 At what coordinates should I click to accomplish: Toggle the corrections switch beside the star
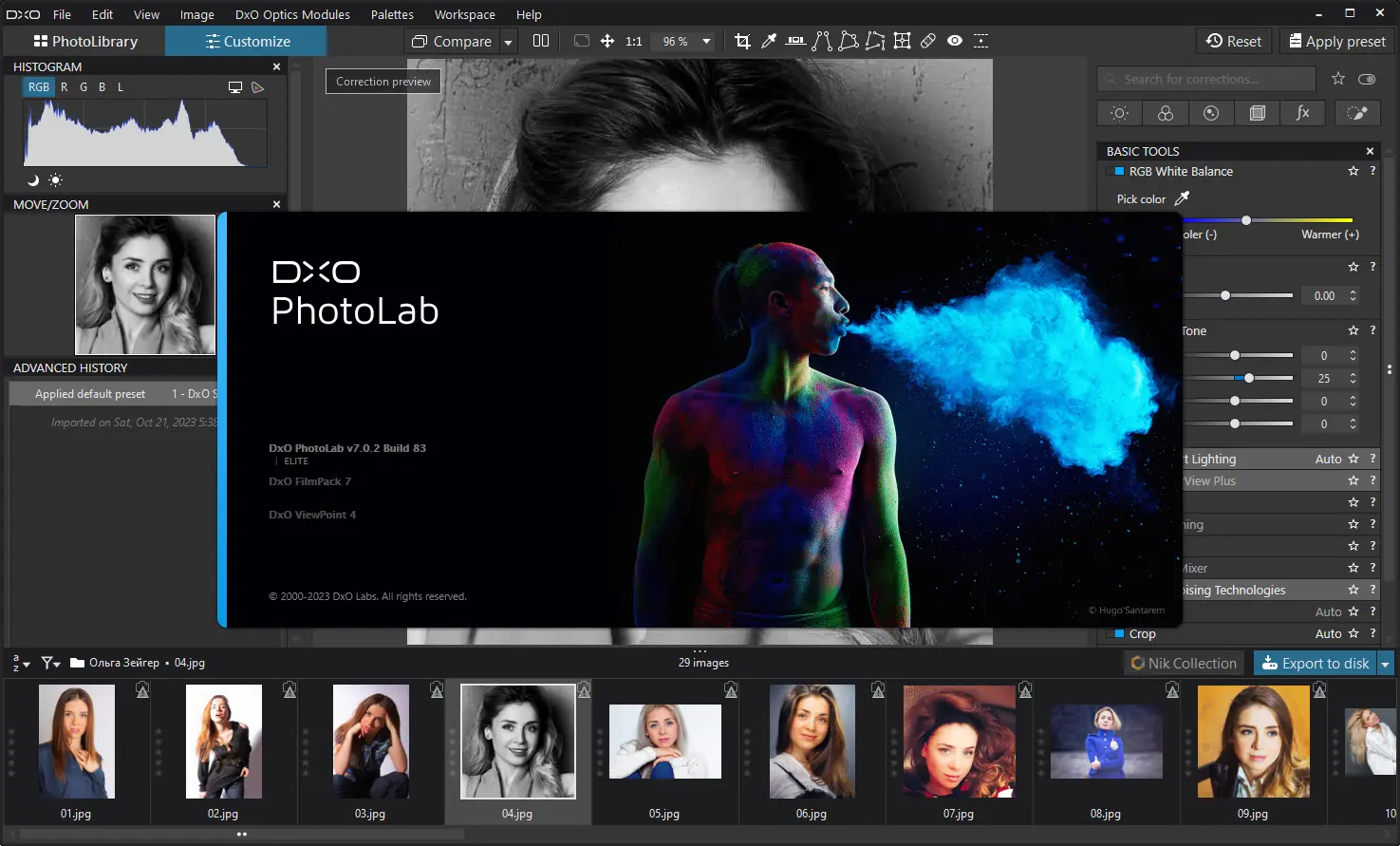1367,79
